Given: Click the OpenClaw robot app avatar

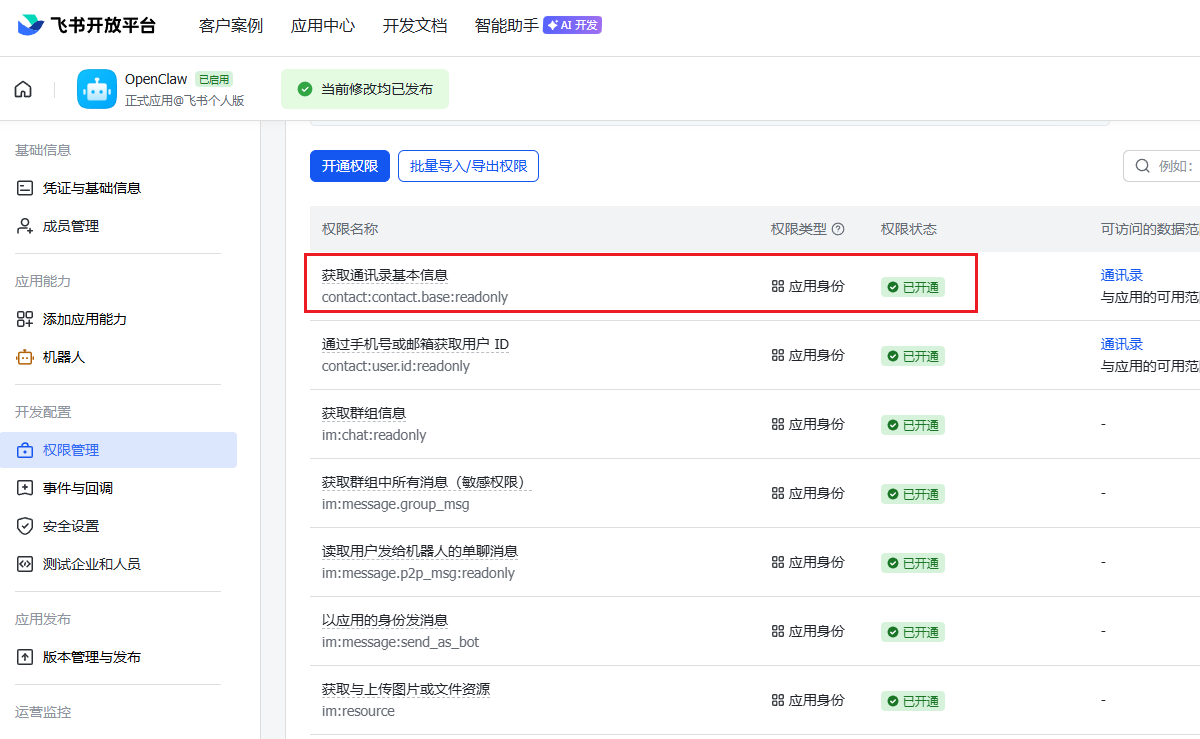Looking at the screenshot, I should (x=97, y=89).
